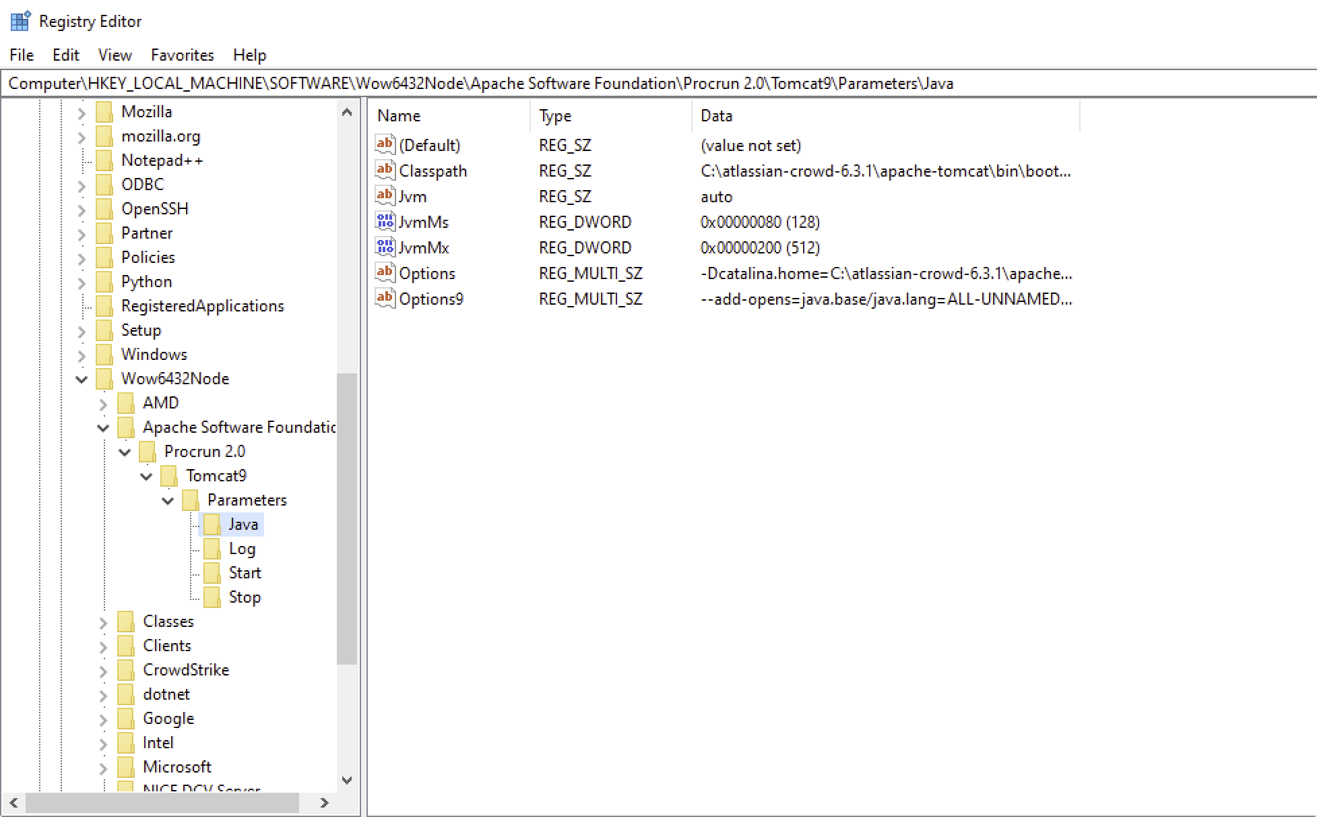This screenshot has height=817, width=1317.
Task: Click the CrowdStrike folder icon
Action: 126,670
